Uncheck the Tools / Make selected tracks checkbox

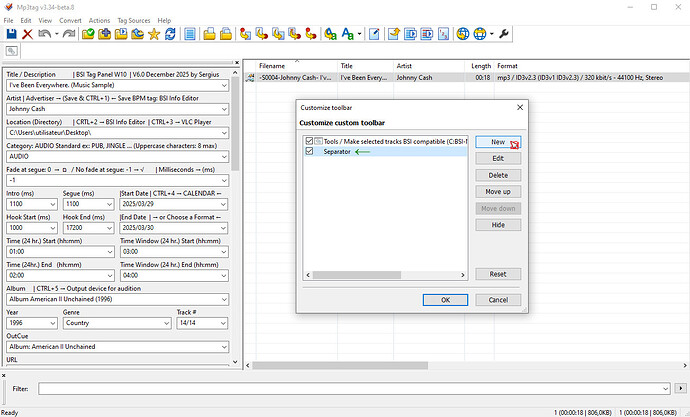309,141
